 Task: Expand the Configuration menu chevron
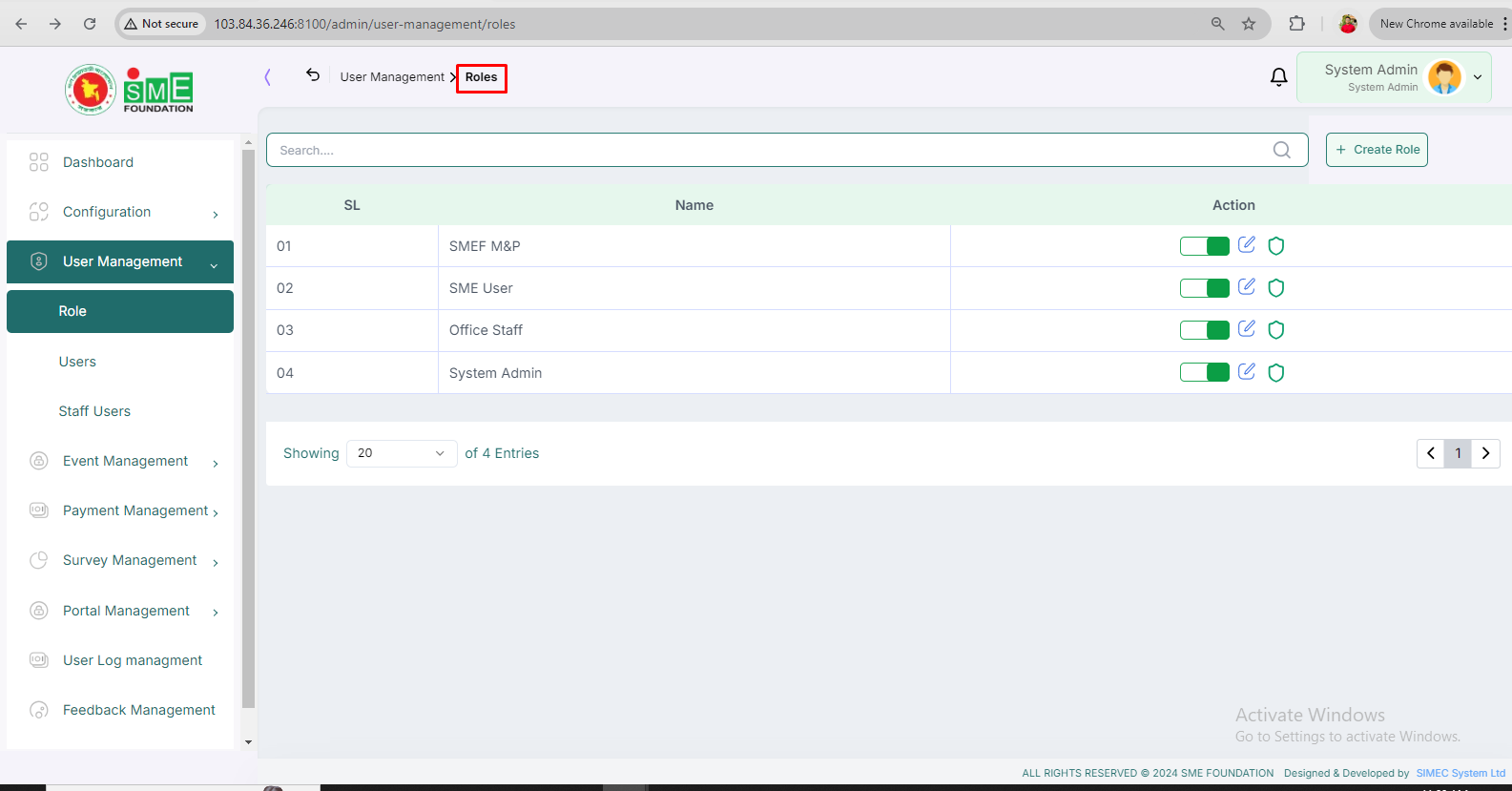click(x=216, y=215)
